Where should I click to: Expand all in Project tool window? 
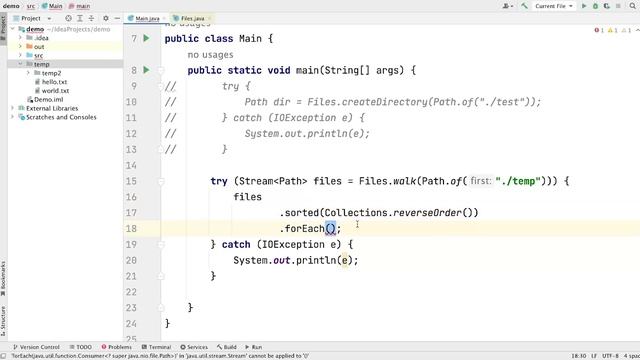pos(80,18)
